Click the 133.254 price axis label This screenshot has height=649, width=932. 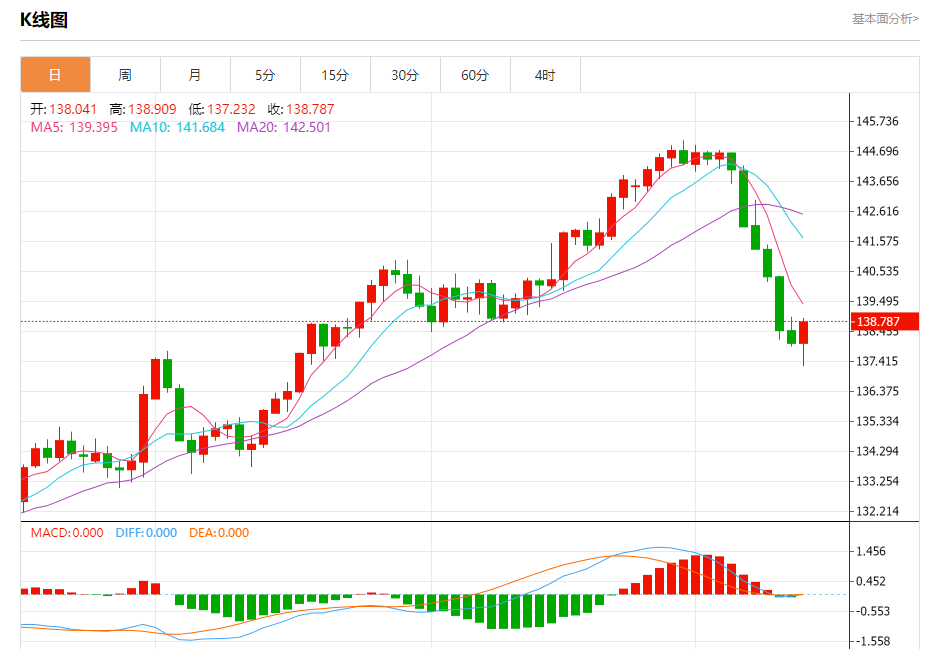[x=877, y=481]
